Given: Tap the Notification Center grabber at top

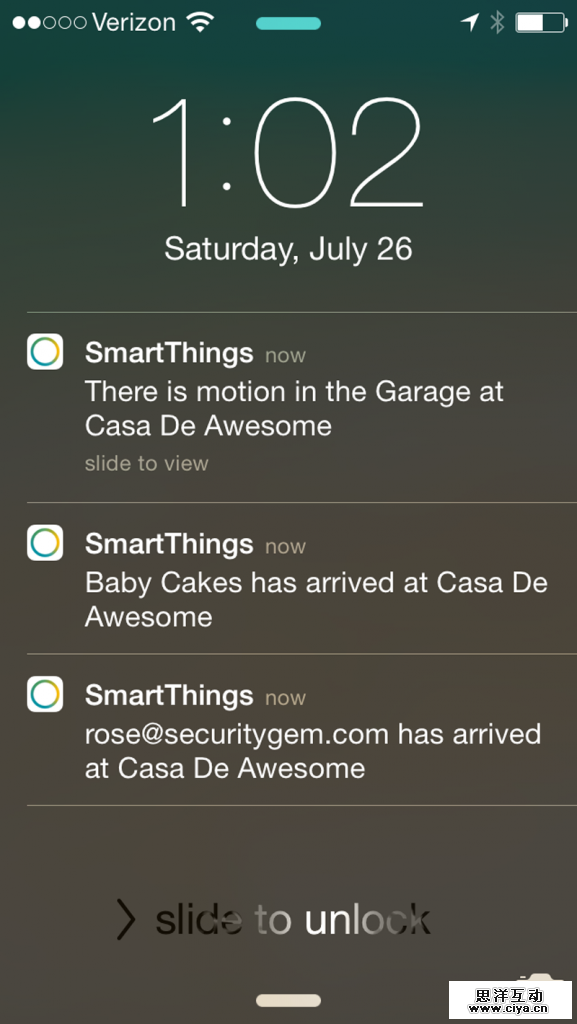Looking at the screenshot, I should [288, 24].
